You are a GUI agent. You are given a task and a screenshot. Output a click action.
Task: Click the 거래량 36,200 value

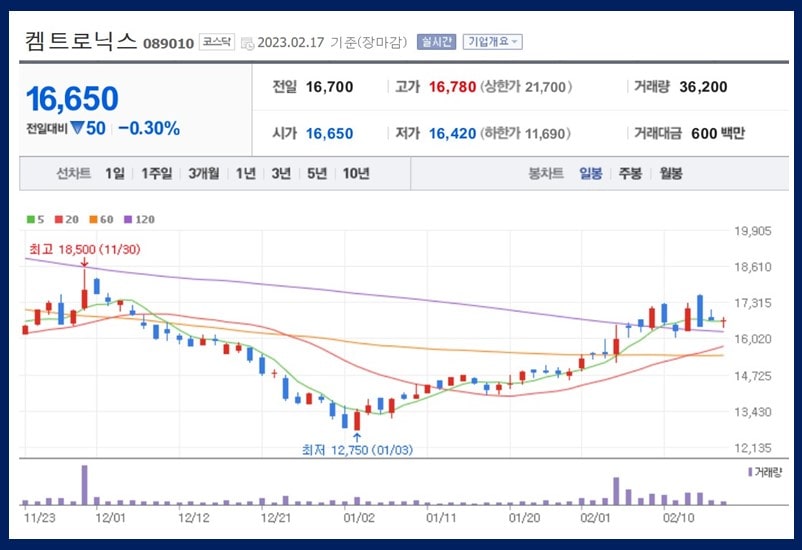(x=703, y=87)
